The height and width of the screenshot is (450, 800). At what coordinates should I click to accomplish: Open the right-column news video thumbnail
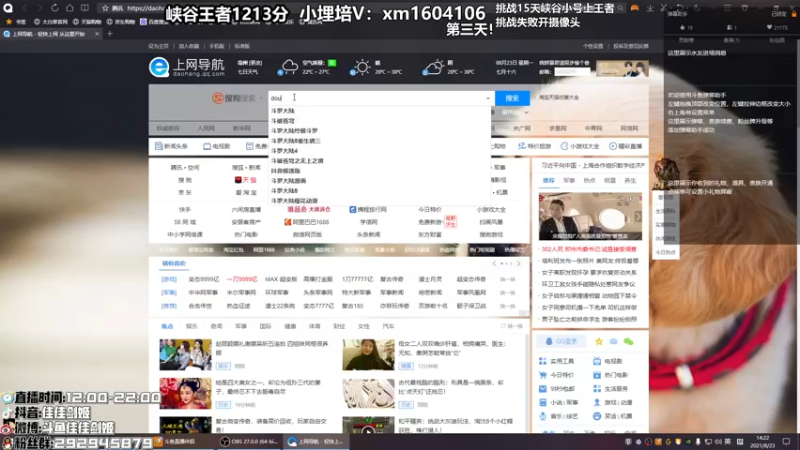590,216
